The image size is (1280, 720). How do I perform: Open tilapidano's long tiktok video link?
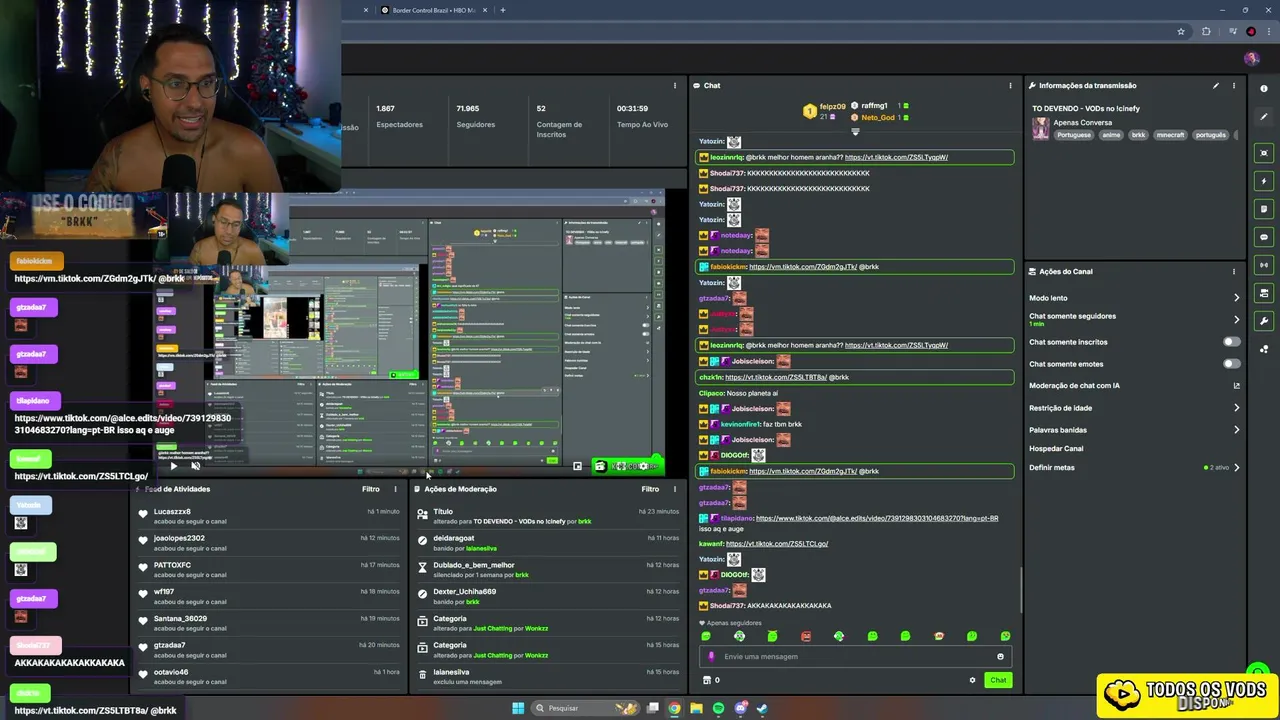pos(877,518)
